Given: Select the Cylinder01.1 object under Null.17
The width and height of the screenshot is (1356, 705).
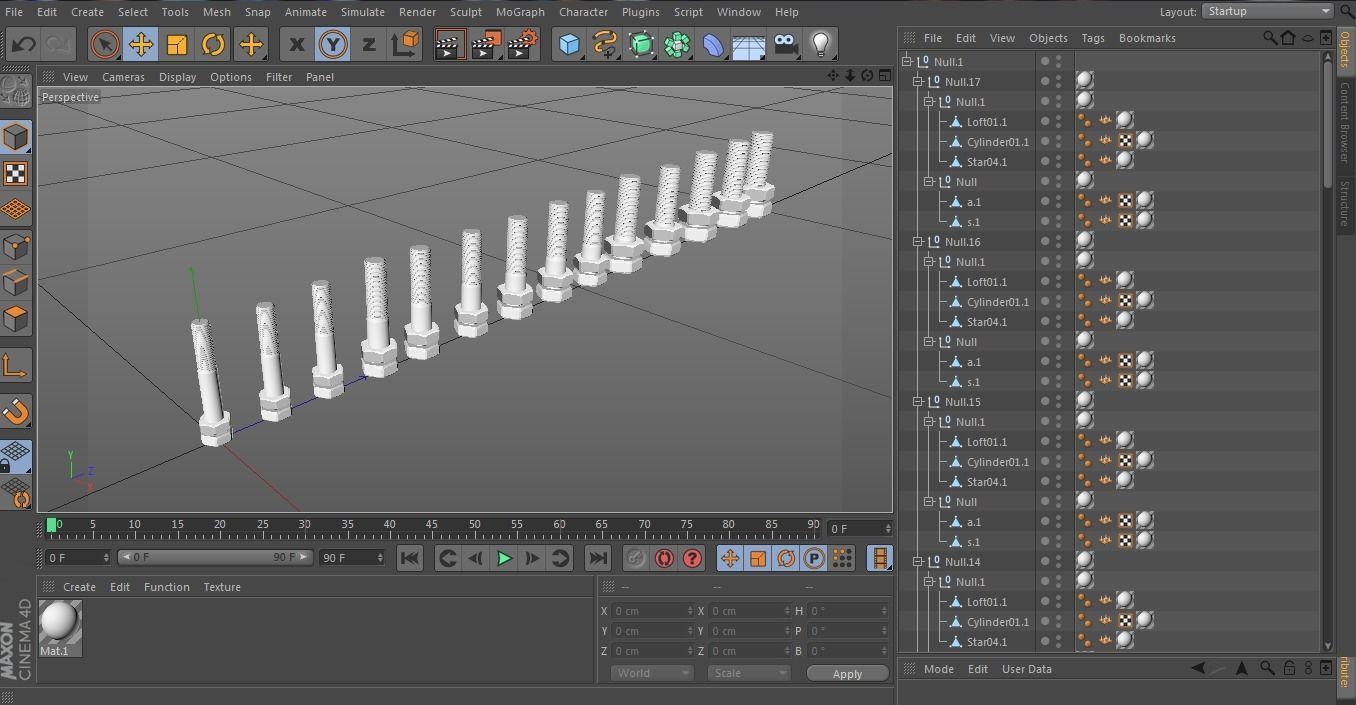Looking at the screenshot, I should (997, 142).
